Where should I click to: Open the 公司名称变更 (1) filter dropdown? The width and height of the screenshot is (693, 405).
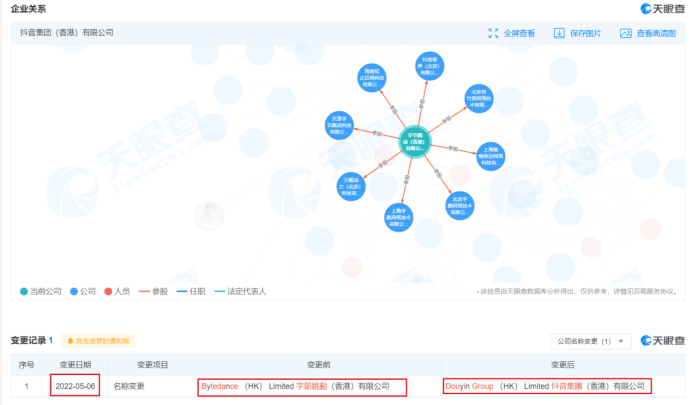(x=590, y=341)
